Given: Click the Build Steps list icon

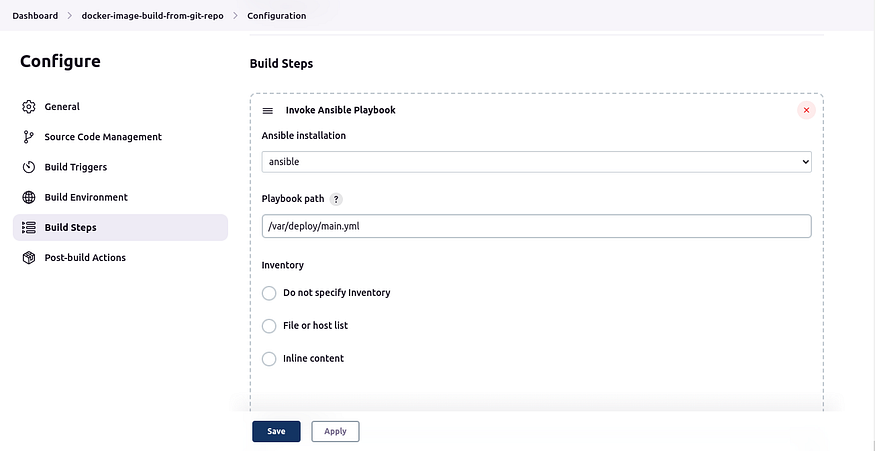Looking at the screenshot, I should pyautogui.click(x=29, y=228).
